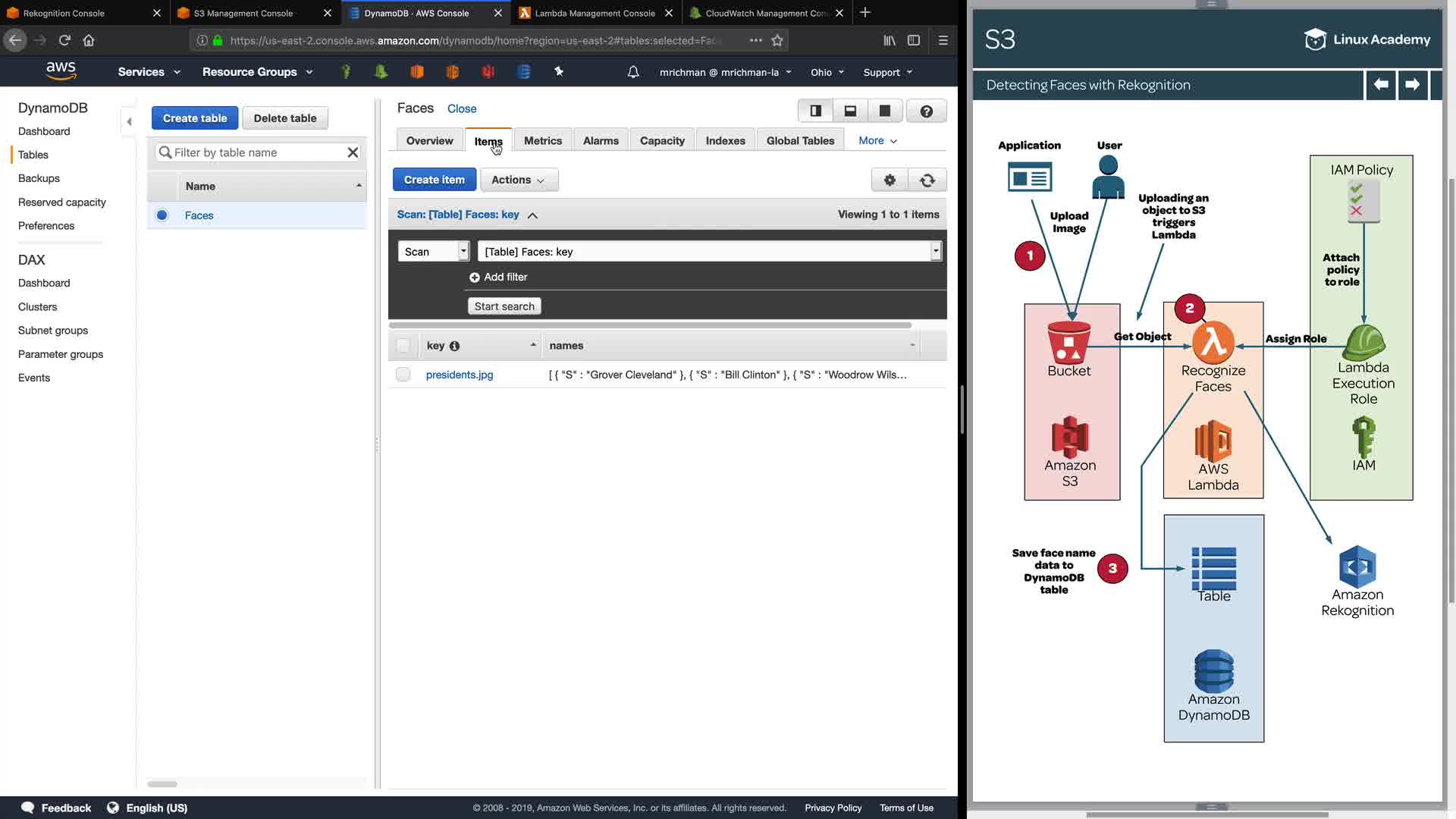Select the Faces table radio button
Screen dimensions: 1456x819
pos(162,215)
